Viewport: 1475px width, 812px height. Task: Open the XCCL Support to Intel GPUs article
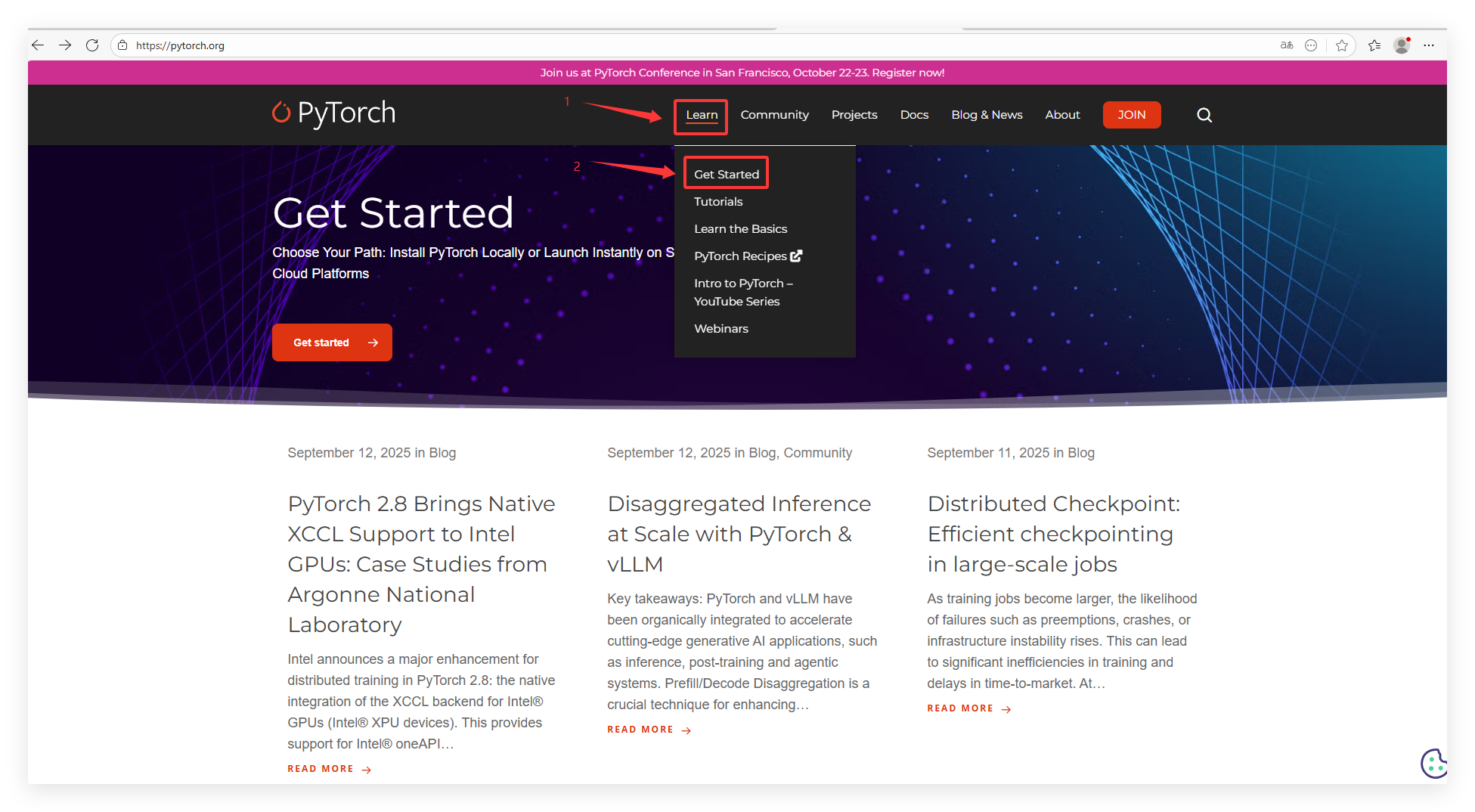click(421, 564)
